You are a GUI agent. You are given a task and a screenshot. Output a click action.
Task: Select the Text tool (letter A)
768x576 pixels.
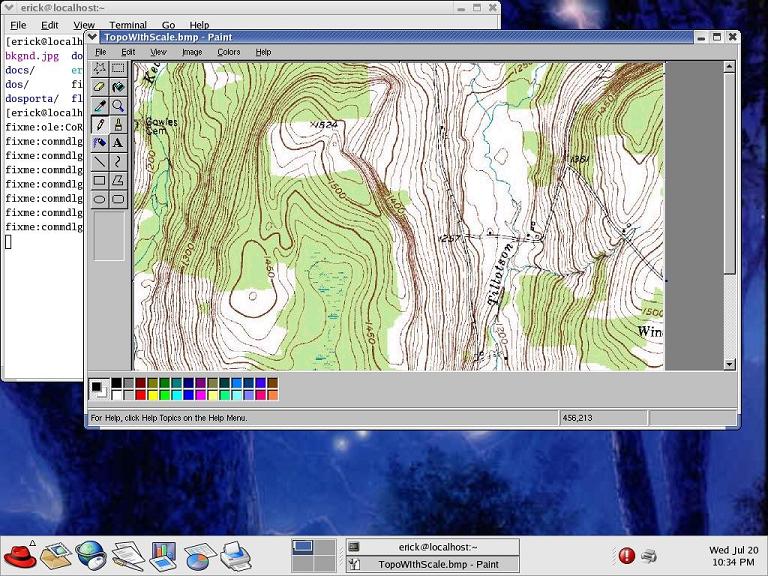coord(118,143)
